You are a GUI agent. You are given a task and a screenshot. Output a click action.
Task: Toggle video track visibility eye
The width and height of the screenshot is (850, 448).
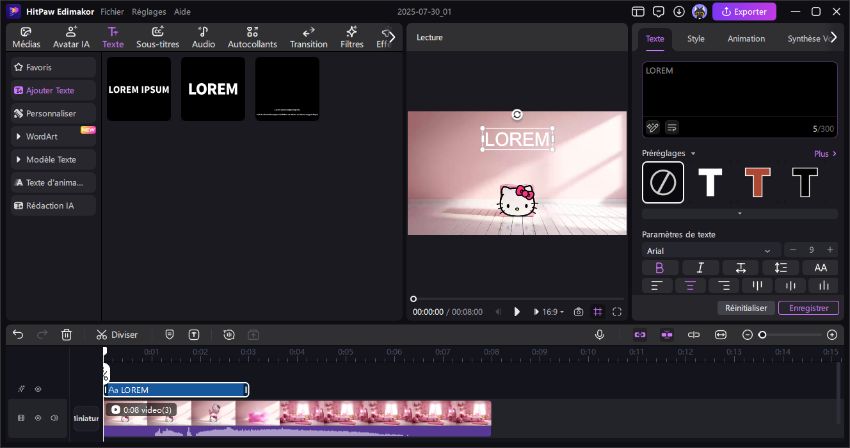pyautogui.click(x=38, y=418)
